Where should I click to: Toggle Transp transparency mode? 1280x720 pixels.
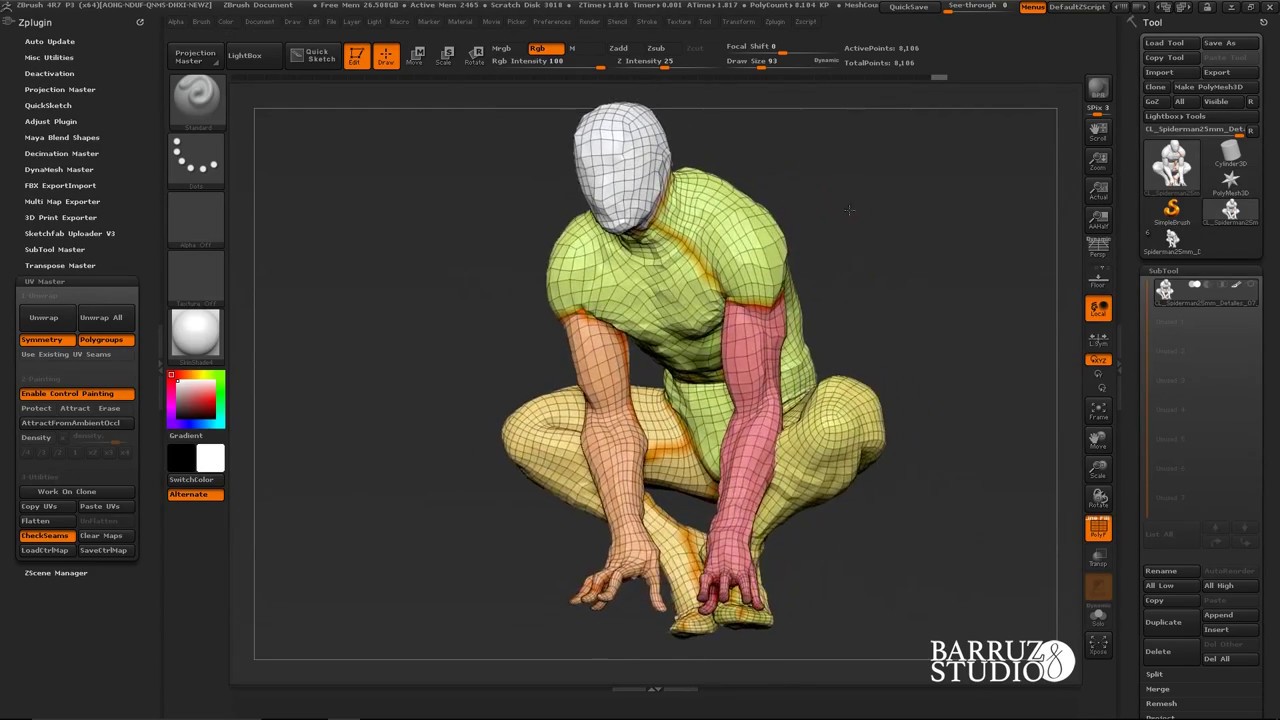click(x=1098, y=558)
